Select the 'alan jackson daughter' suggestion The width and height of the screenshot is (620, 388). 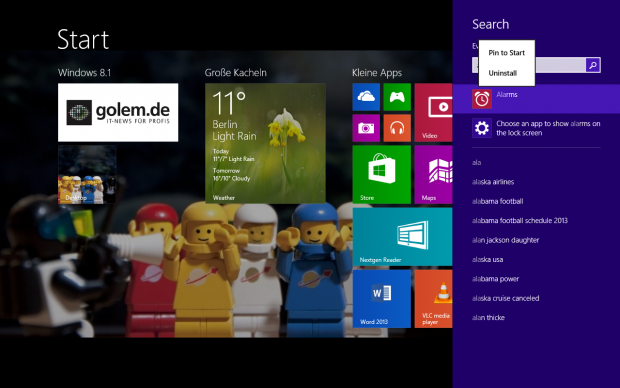(x=505, y=240)
